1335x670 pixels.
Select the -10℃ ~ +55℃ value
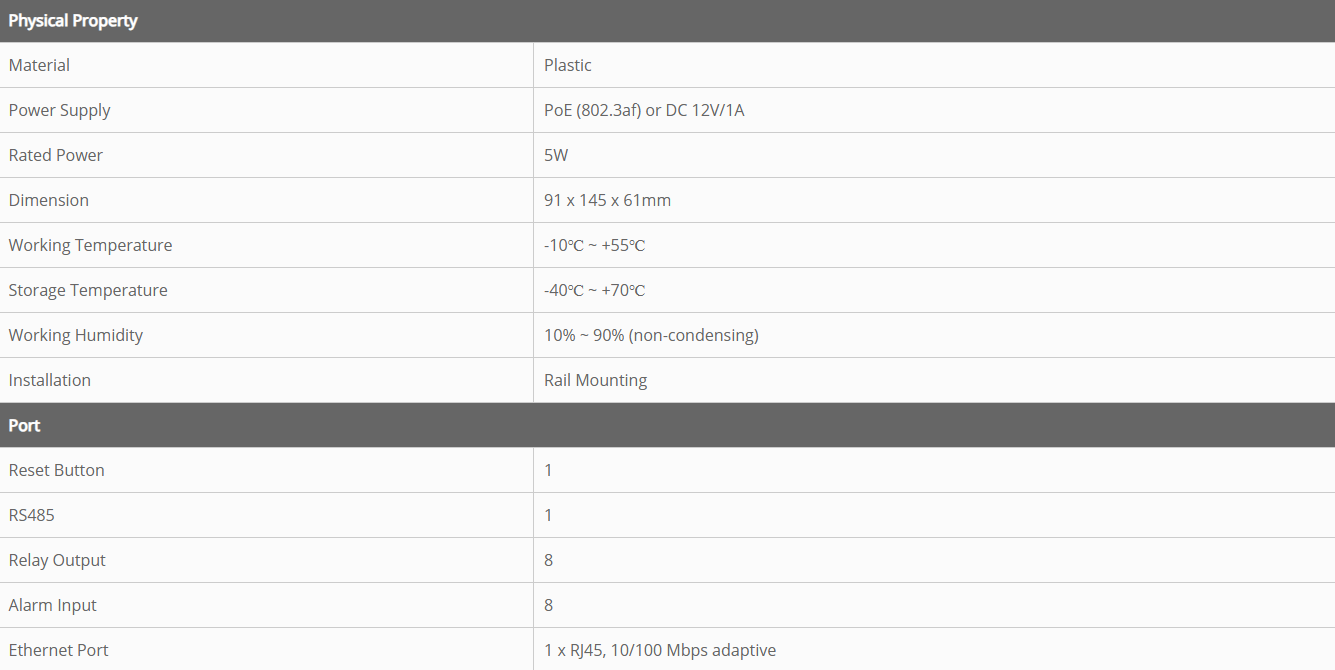pos(594,245)
